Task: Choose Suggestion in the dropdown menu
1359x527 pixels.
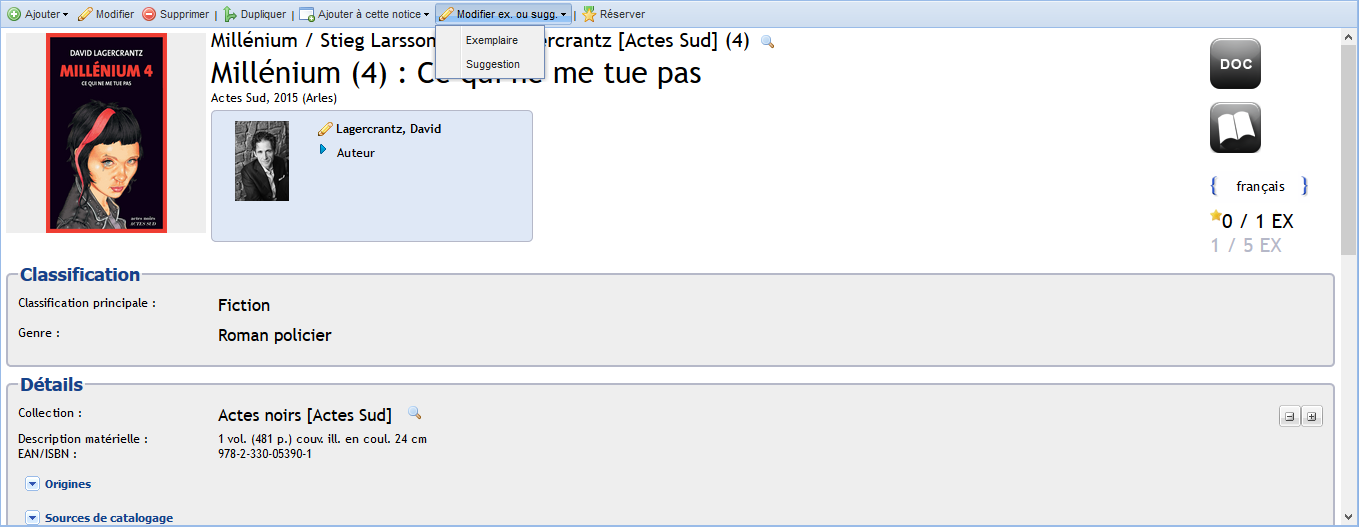Action: pos(492,64)
